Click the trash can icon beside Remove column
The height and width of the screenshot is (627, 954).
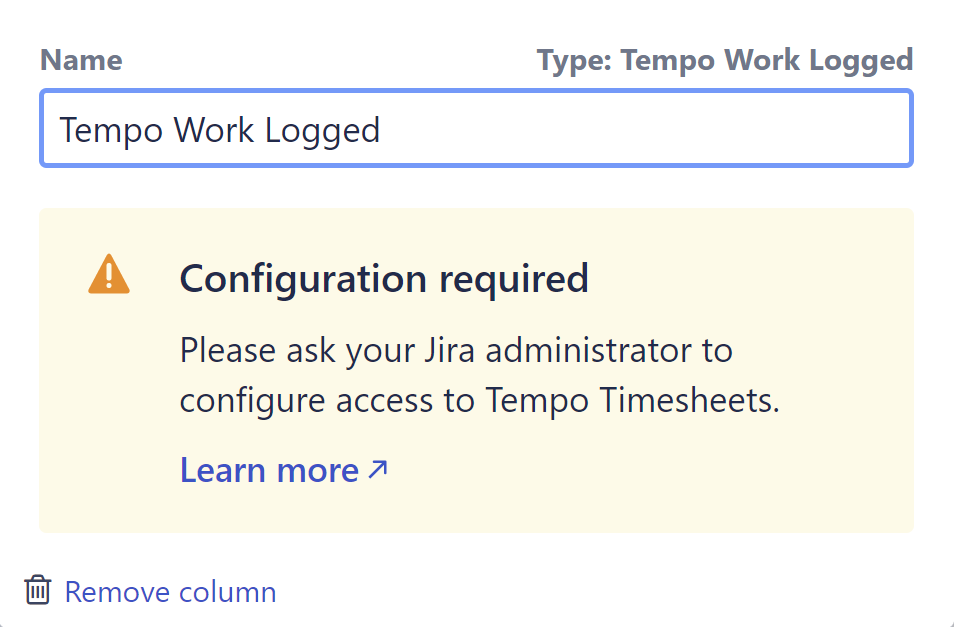pos(36,591)
